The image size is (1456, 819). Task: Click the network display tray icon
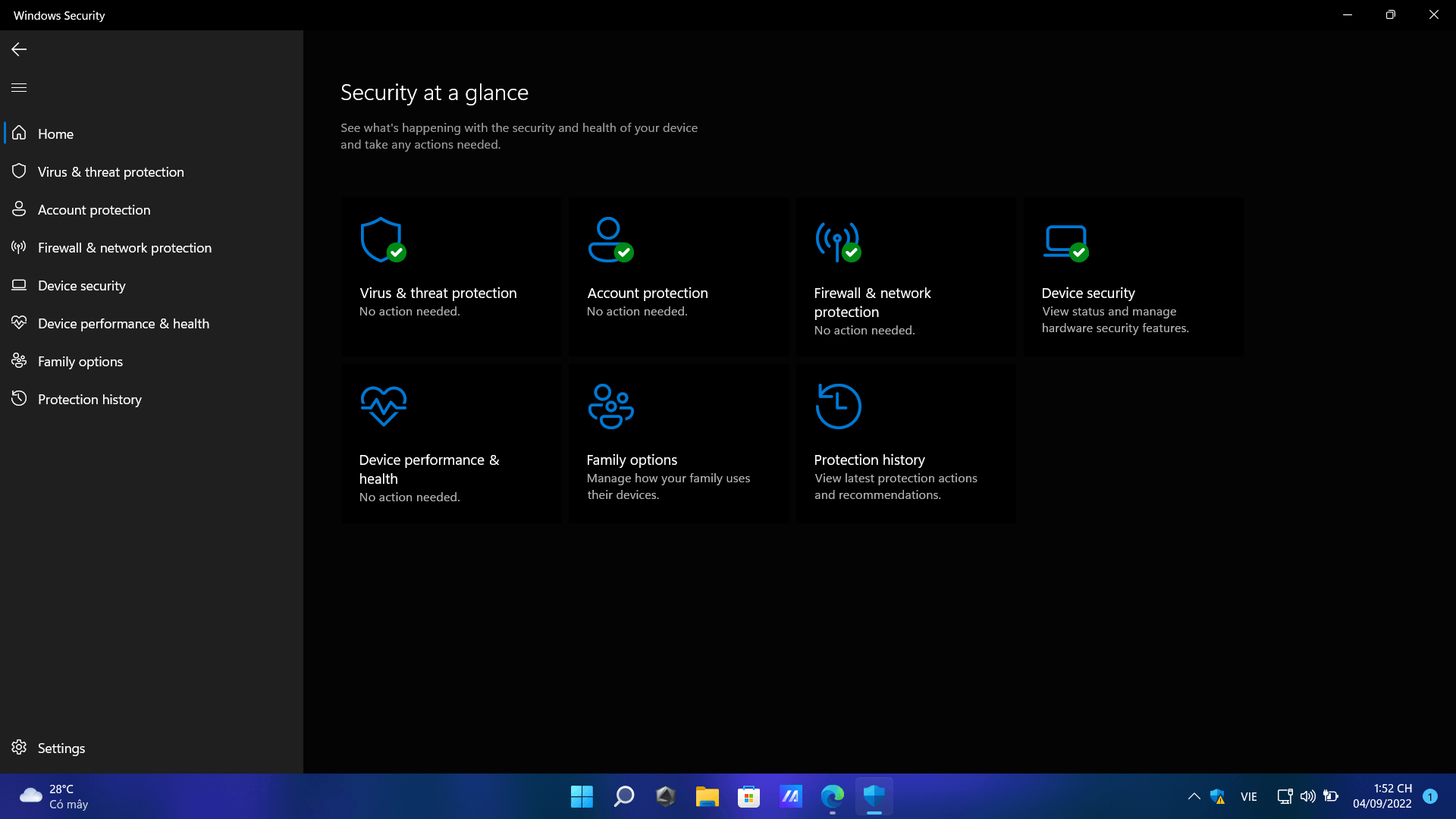pos(1285,796)
